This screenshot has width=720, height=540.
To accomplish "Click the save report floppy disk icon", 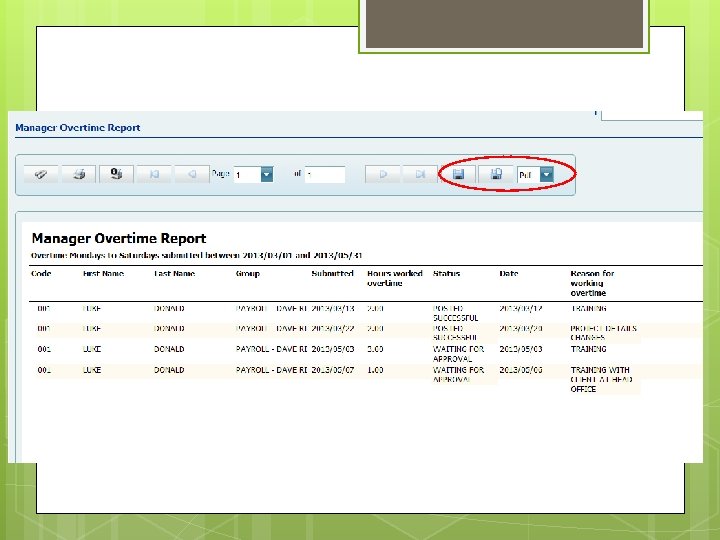I will 458,174.
